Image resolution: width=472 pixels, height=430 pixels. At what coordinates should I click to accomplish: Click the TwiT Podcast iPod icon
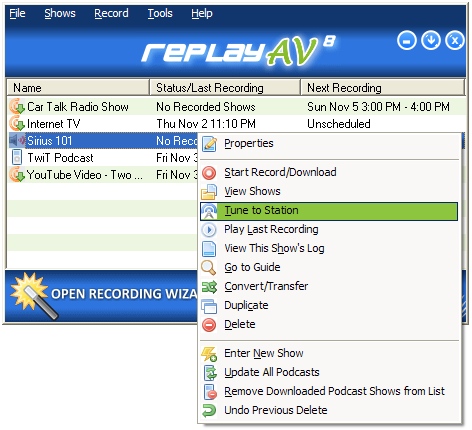click(x=17, y=158)
